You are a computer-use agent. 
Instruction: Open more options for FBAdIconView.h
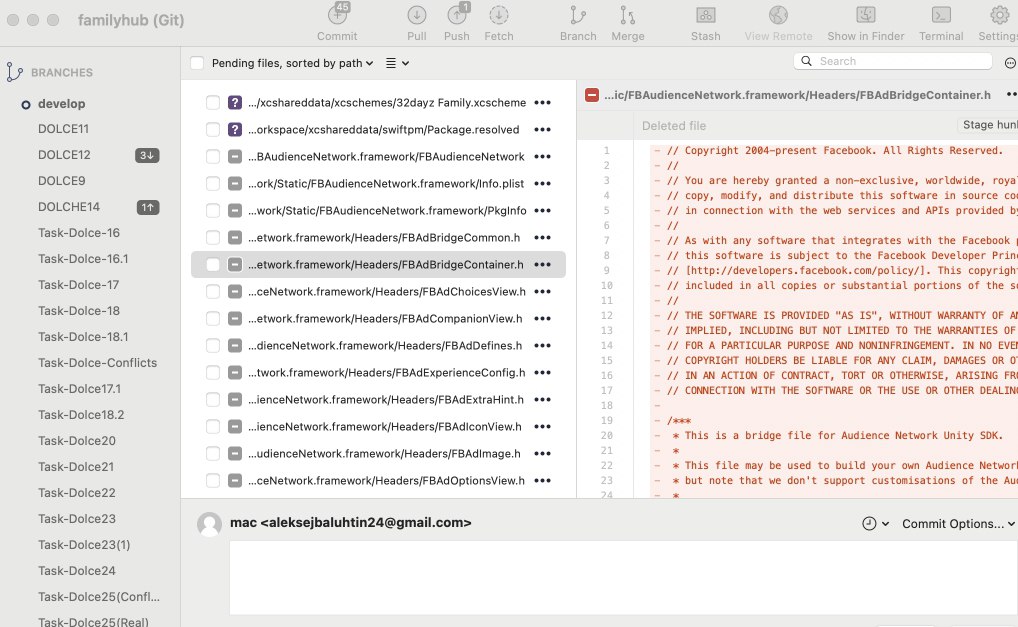coord(542,427)
